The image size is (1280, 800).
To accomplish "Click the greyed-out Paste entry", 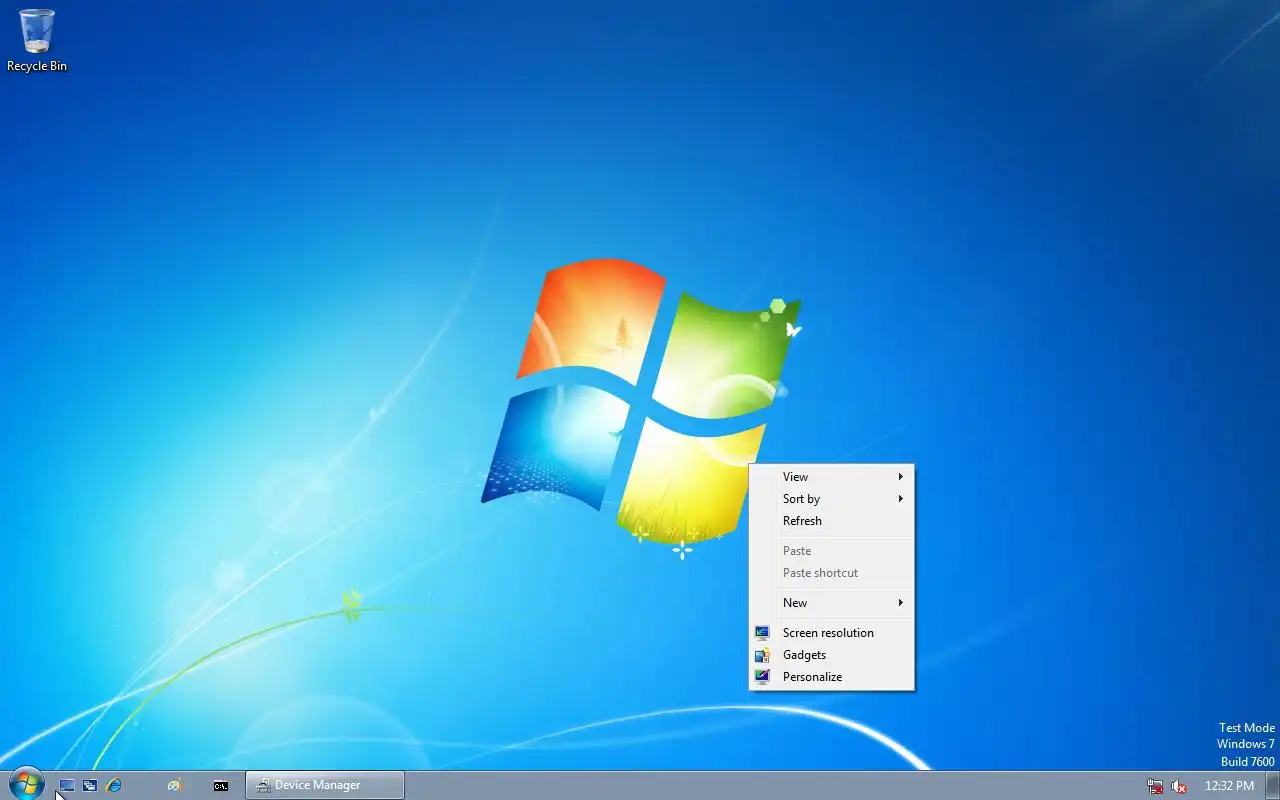I will 831,551.
